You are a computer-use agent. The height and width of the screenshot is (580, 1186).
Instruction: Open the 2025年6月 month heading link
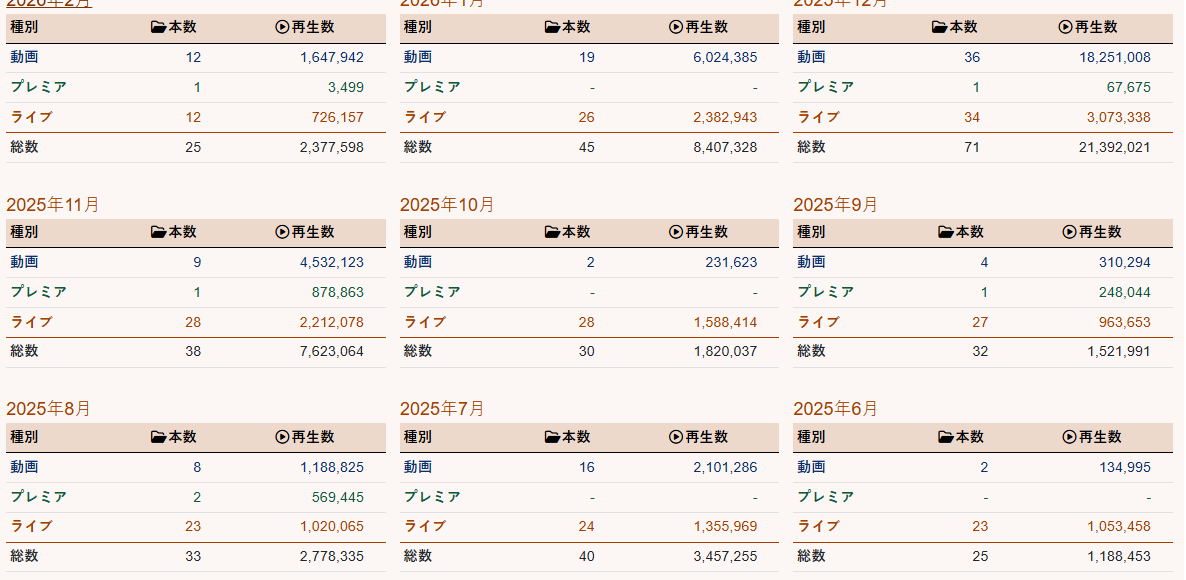coord(836,409)
